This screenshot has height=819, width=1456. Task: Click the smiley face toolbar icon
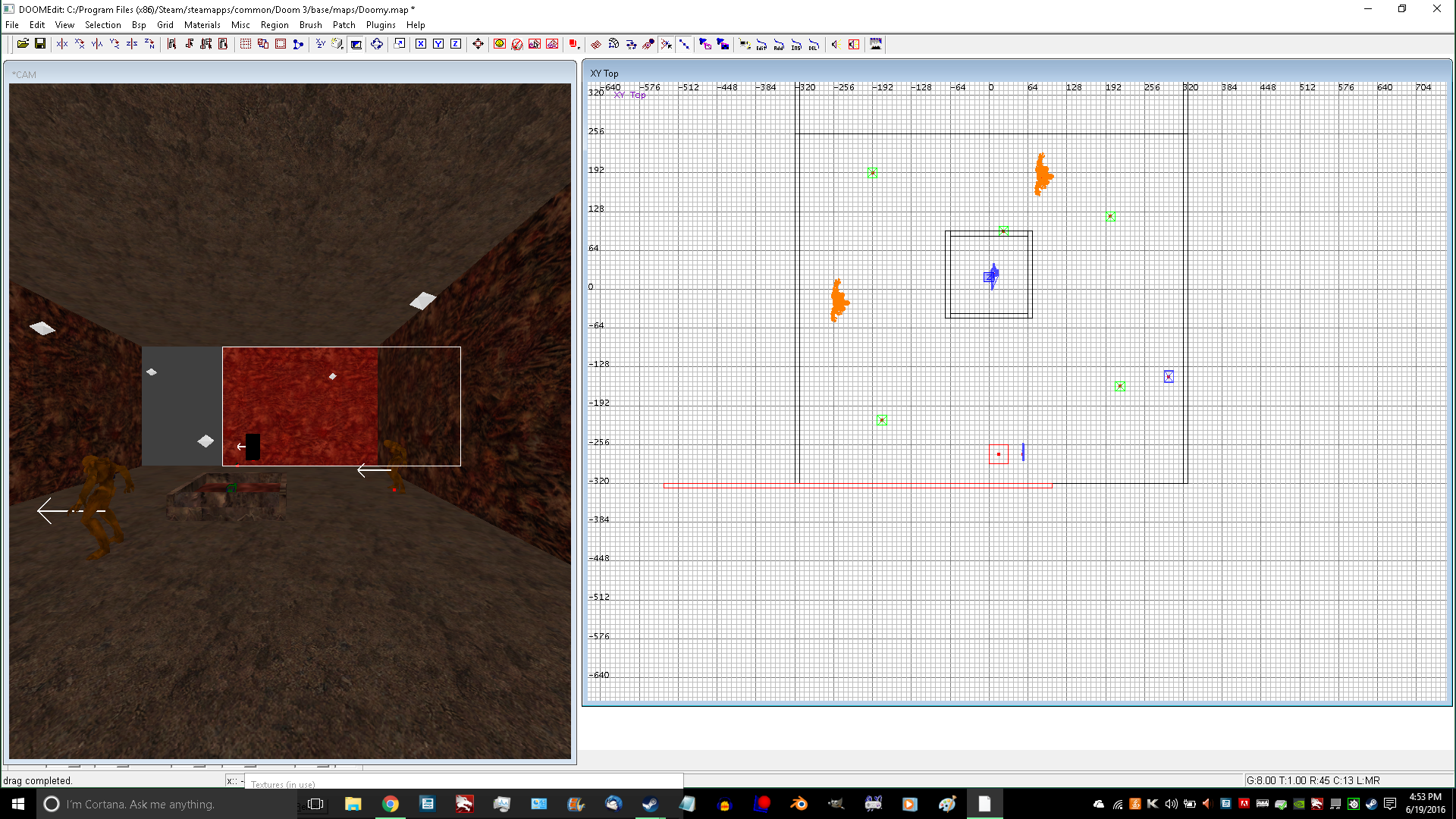click(499, 44)
